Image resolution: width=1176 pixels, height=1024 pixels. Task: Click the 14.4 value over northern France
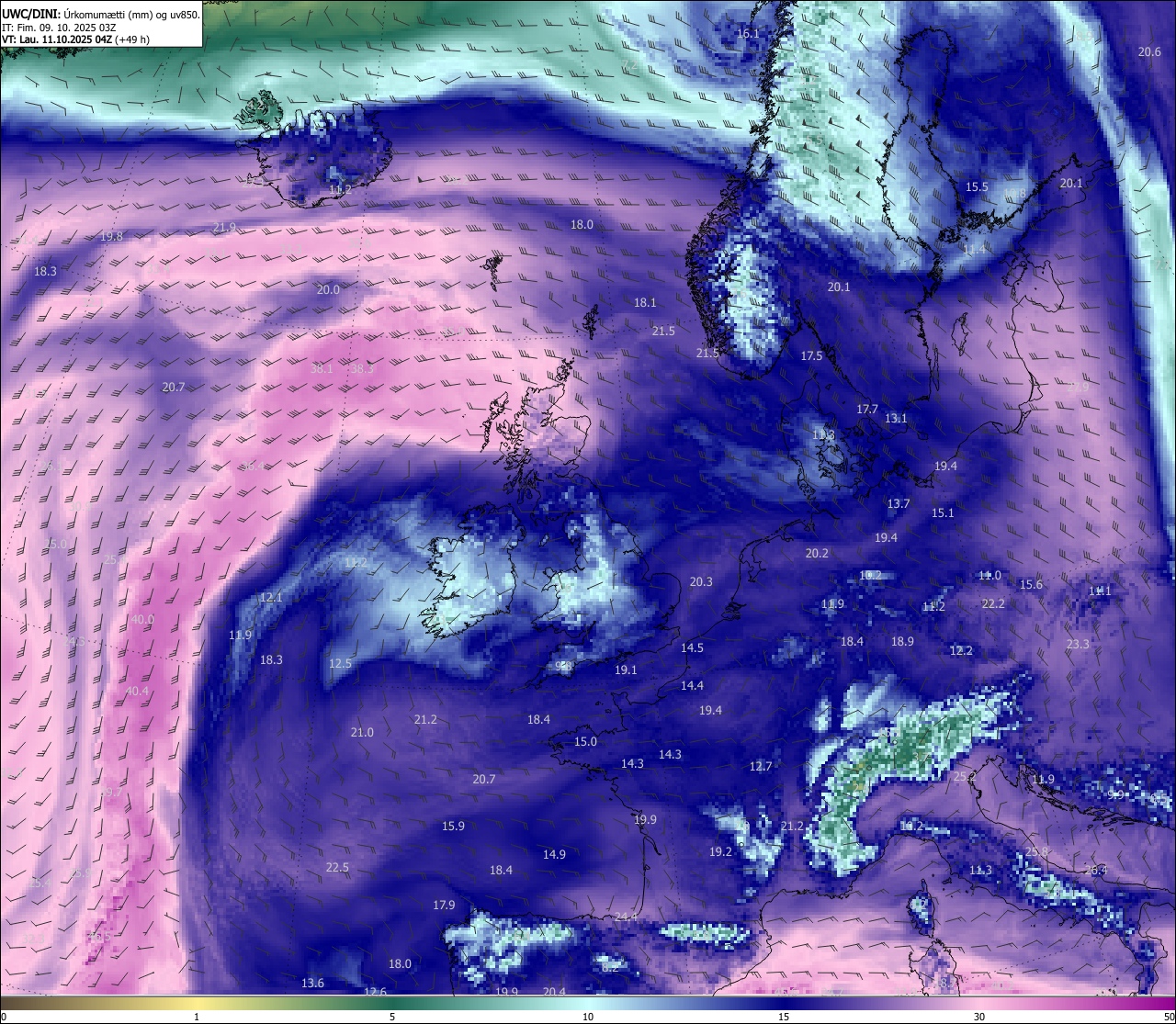(x=692, y=686)
